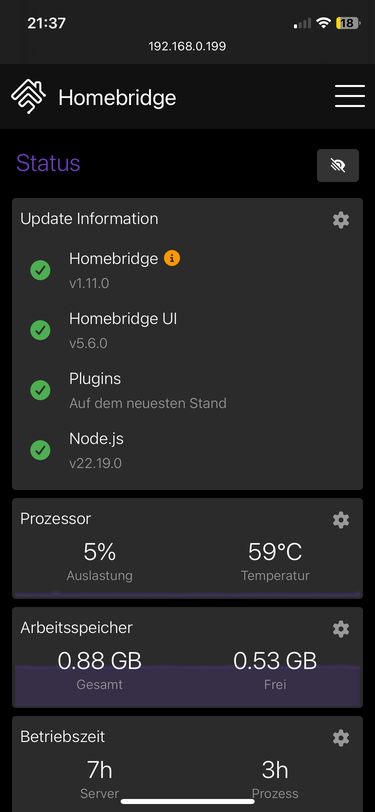Click green checkmark beside Plugins

click(x=40, y=390)
